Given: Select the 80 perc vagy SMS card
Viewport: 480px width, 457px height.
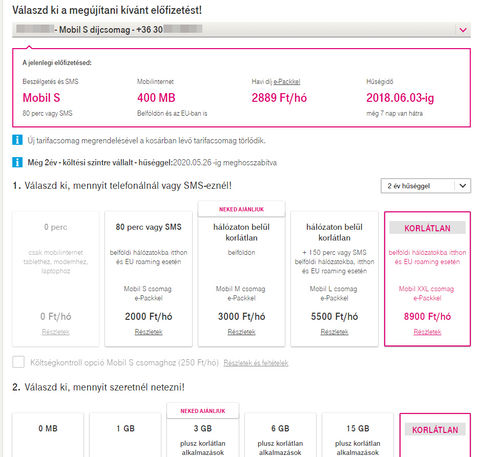Looking at the screenshot, I should (x=148, y=279).
